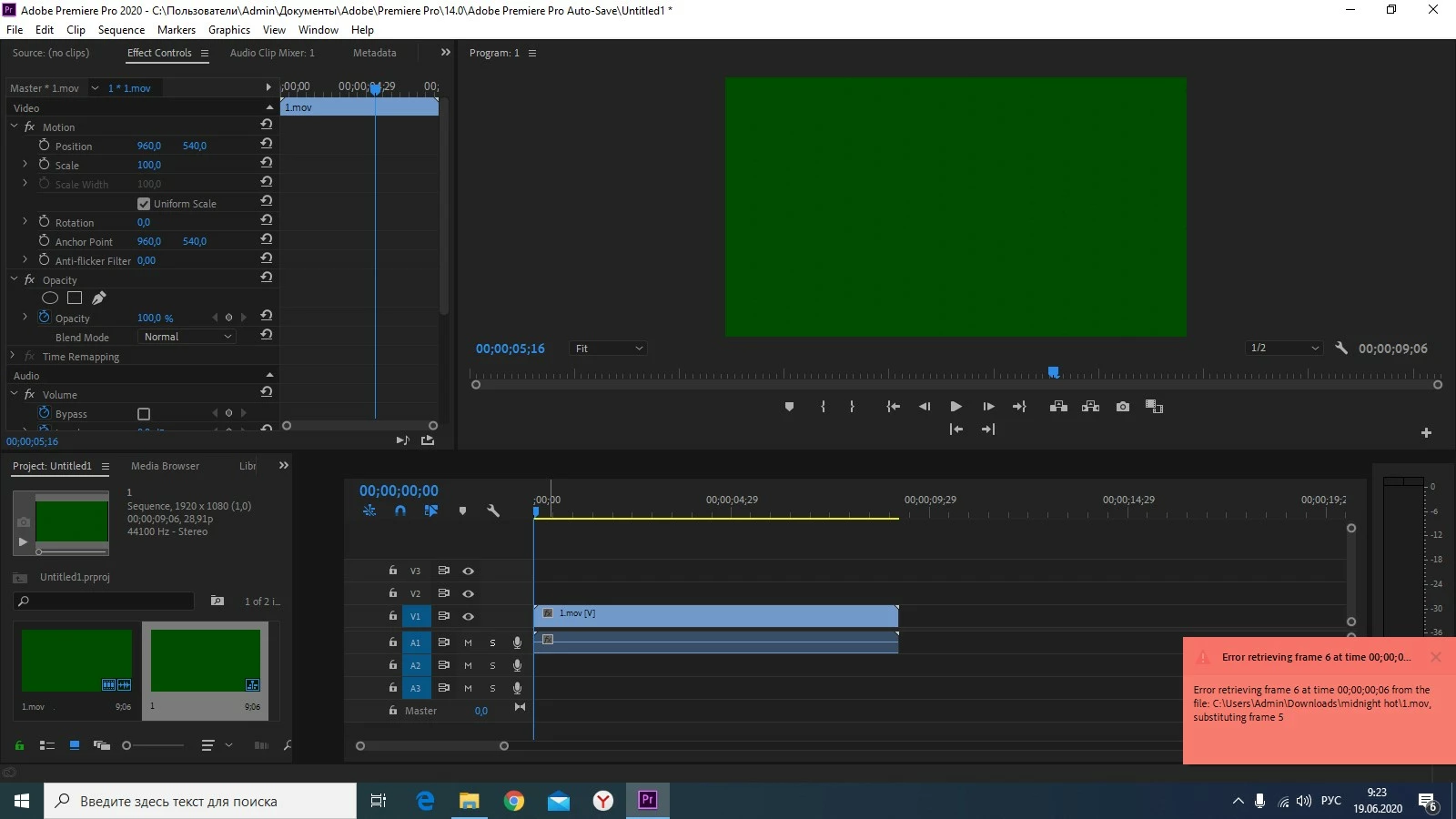
Task: Toggle lock on track V2
Action: point(393,592)
